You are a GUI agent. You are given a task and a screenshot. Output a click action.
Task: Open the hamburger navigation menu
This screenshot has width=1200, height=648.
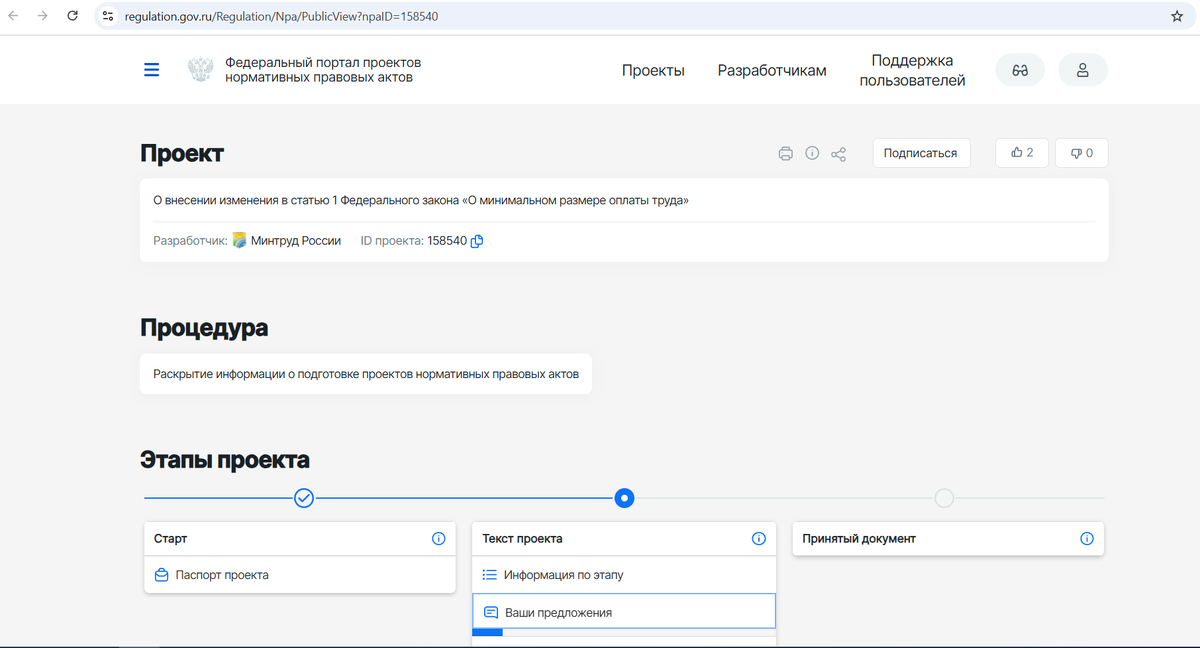tap(151, 69)
